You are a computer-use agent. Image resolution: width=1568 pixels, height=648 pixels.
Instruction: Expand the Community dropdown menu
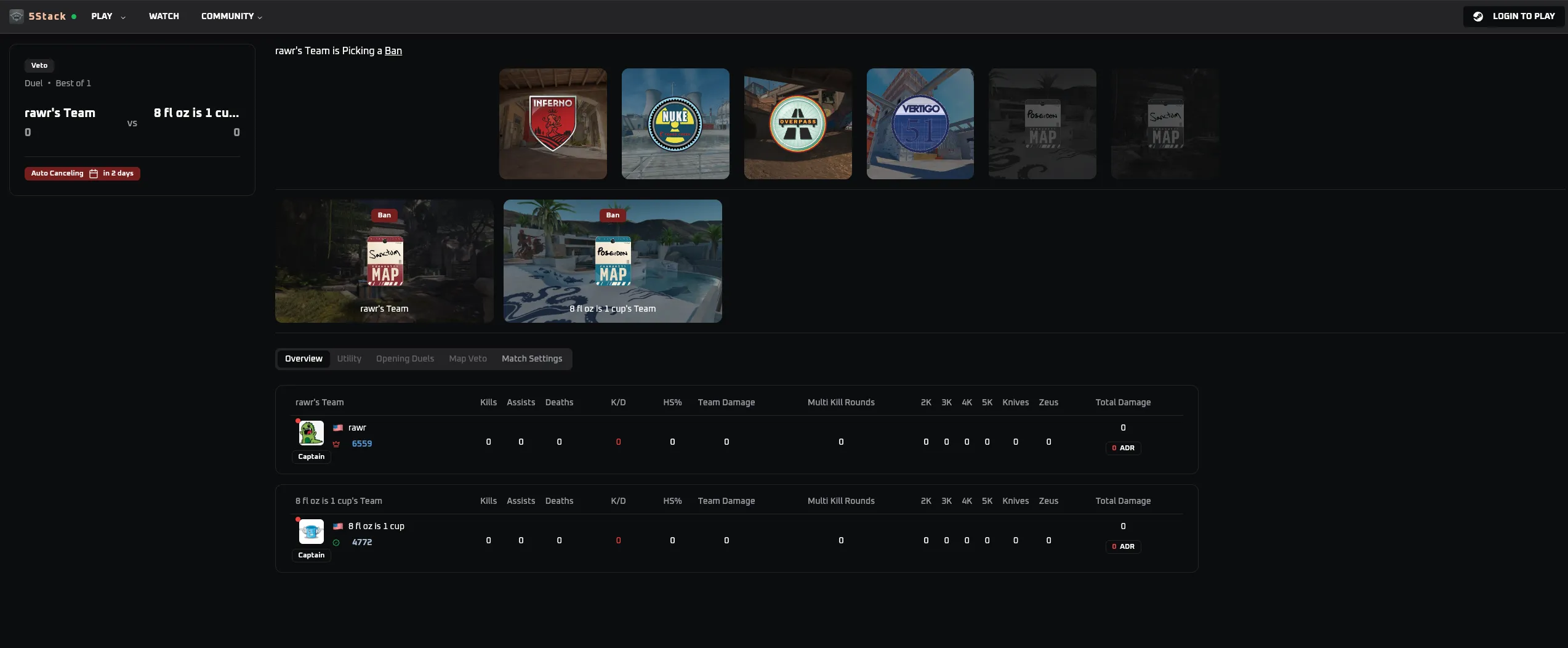pos(231,17)
